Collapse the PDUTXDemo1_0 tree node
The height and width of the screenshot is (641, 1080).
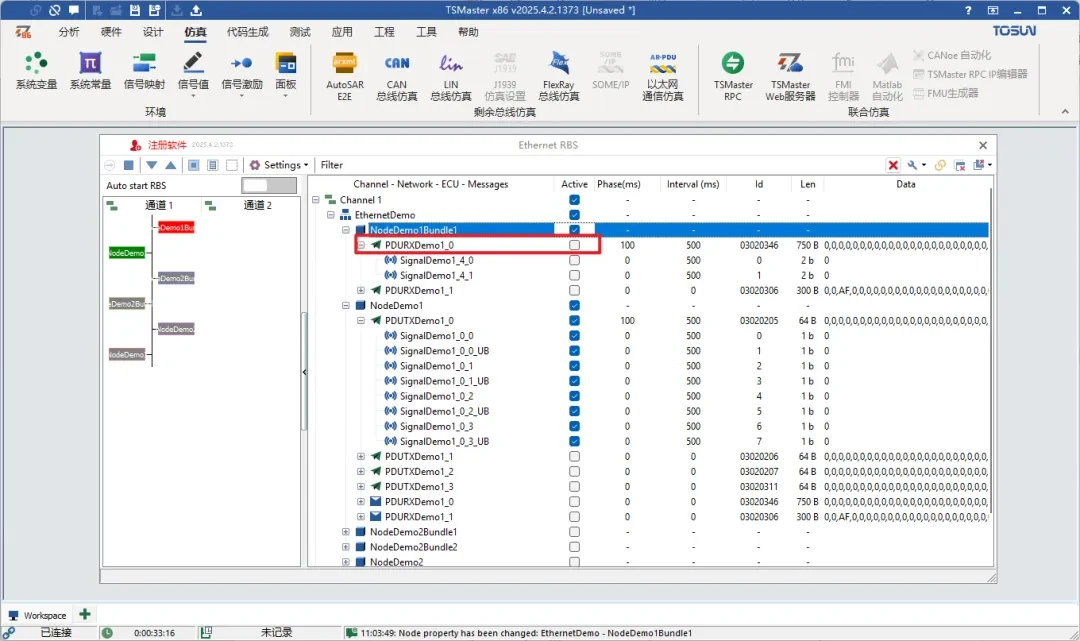[361, 321]
